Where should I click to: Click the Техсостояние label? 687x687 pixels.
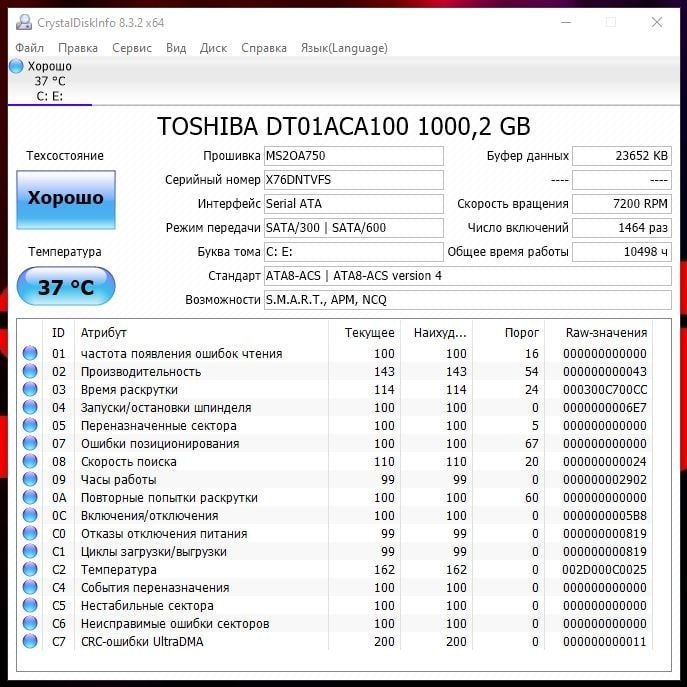point(65,156)
